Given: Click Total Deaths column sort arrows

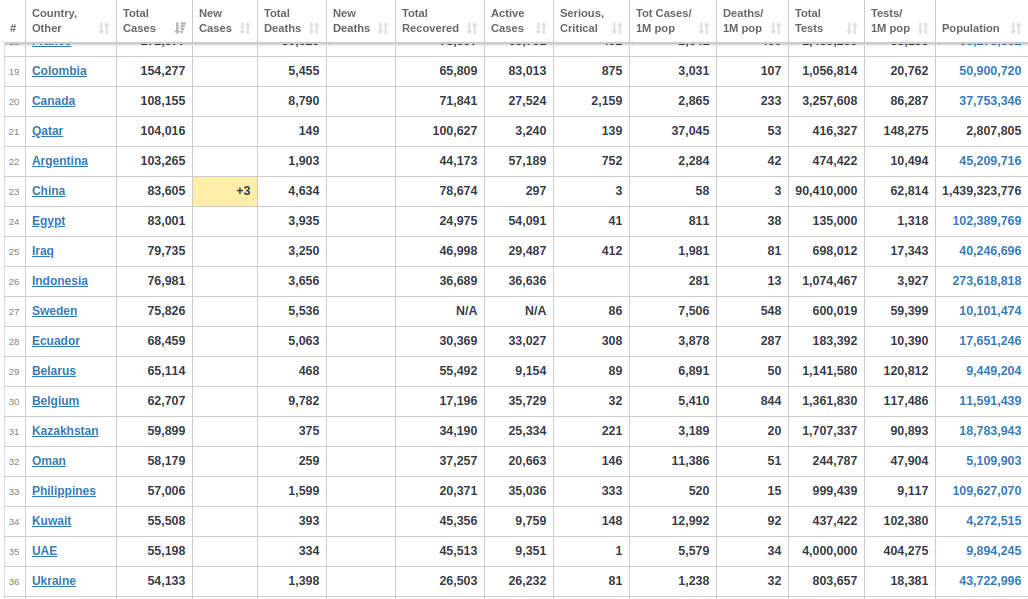Looking at the screenshot, I should point(314,28).
